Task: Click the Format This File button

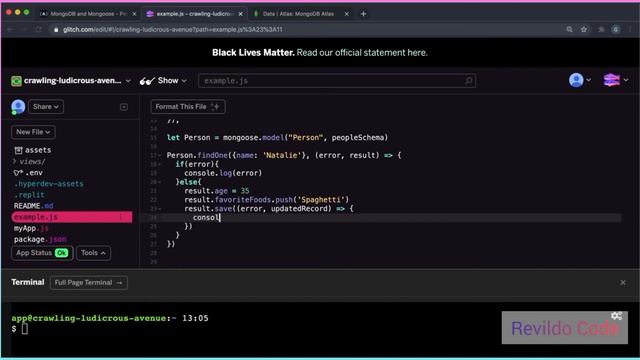Action: tap(187, 107)
